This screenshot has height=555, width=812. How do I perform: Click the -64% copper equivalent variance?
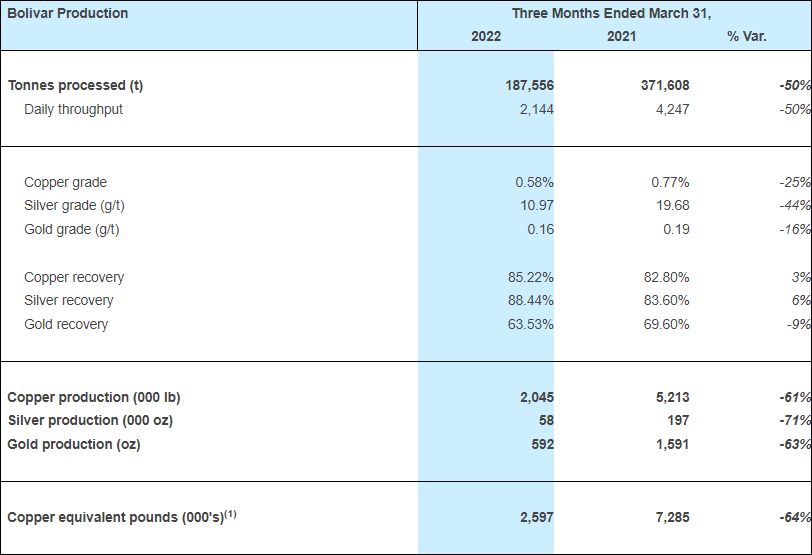coord(795,517)
